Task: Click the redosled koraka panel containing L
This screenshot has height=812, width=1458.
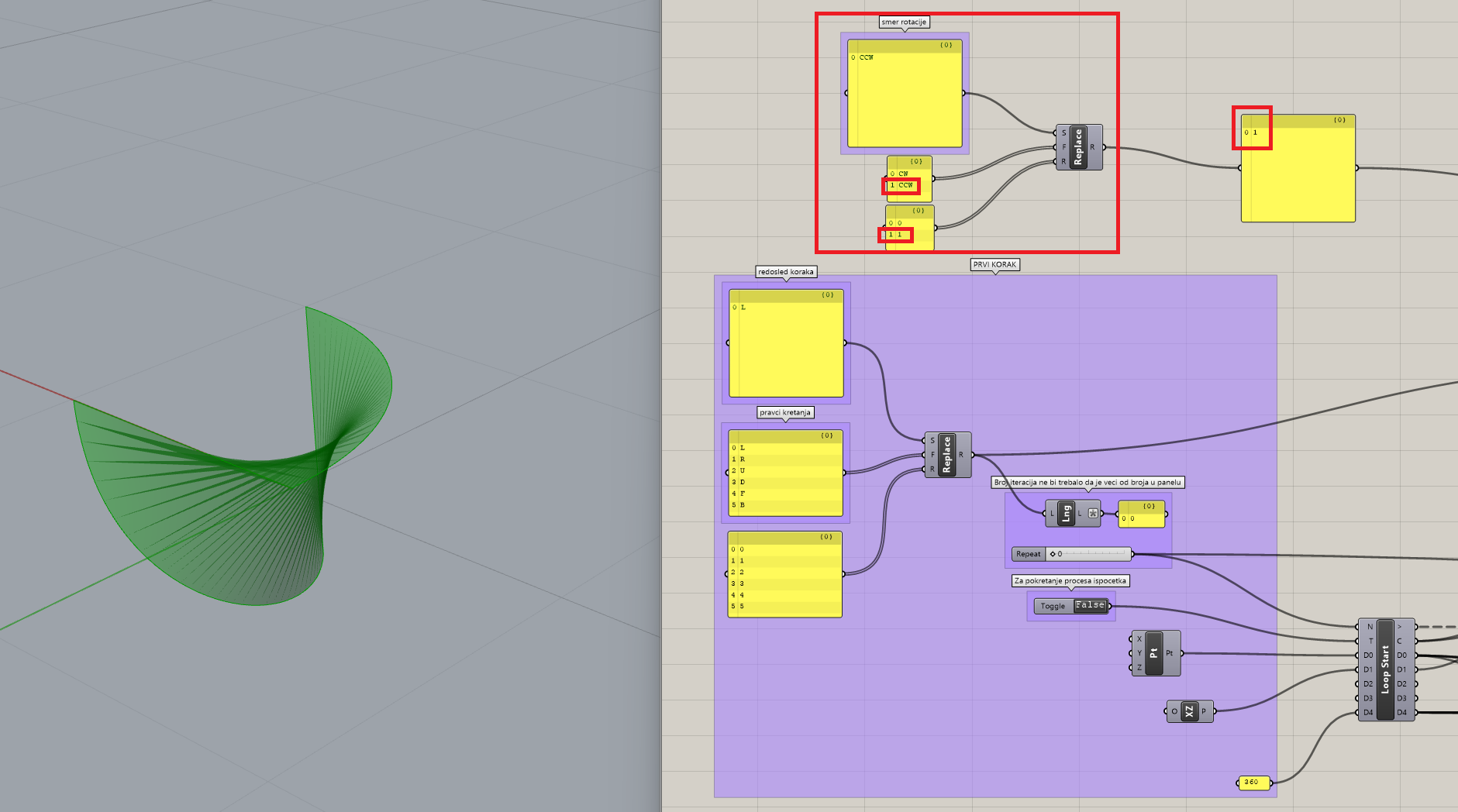Action: 786,349
